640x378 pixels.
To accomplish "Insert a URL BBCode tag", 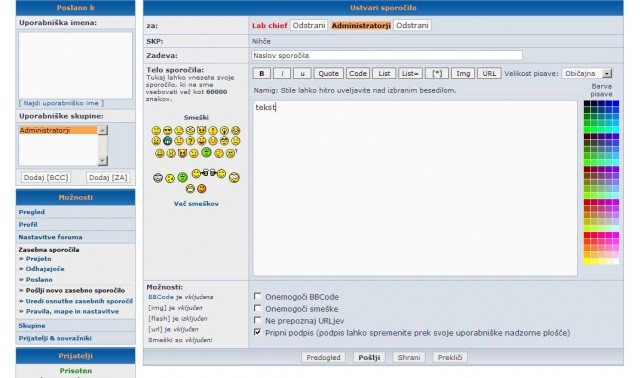I will click(489, 73).
